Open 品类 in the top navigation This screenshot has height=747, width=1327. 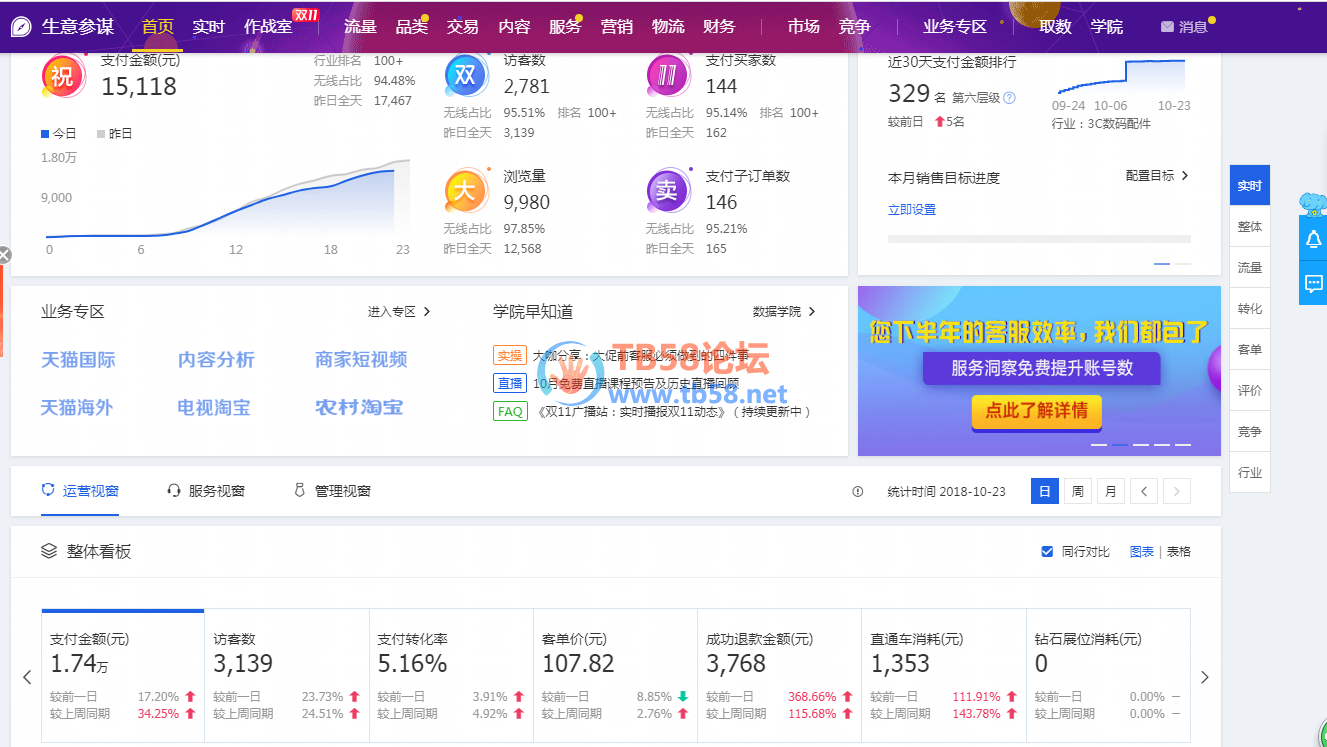(412, 27)
